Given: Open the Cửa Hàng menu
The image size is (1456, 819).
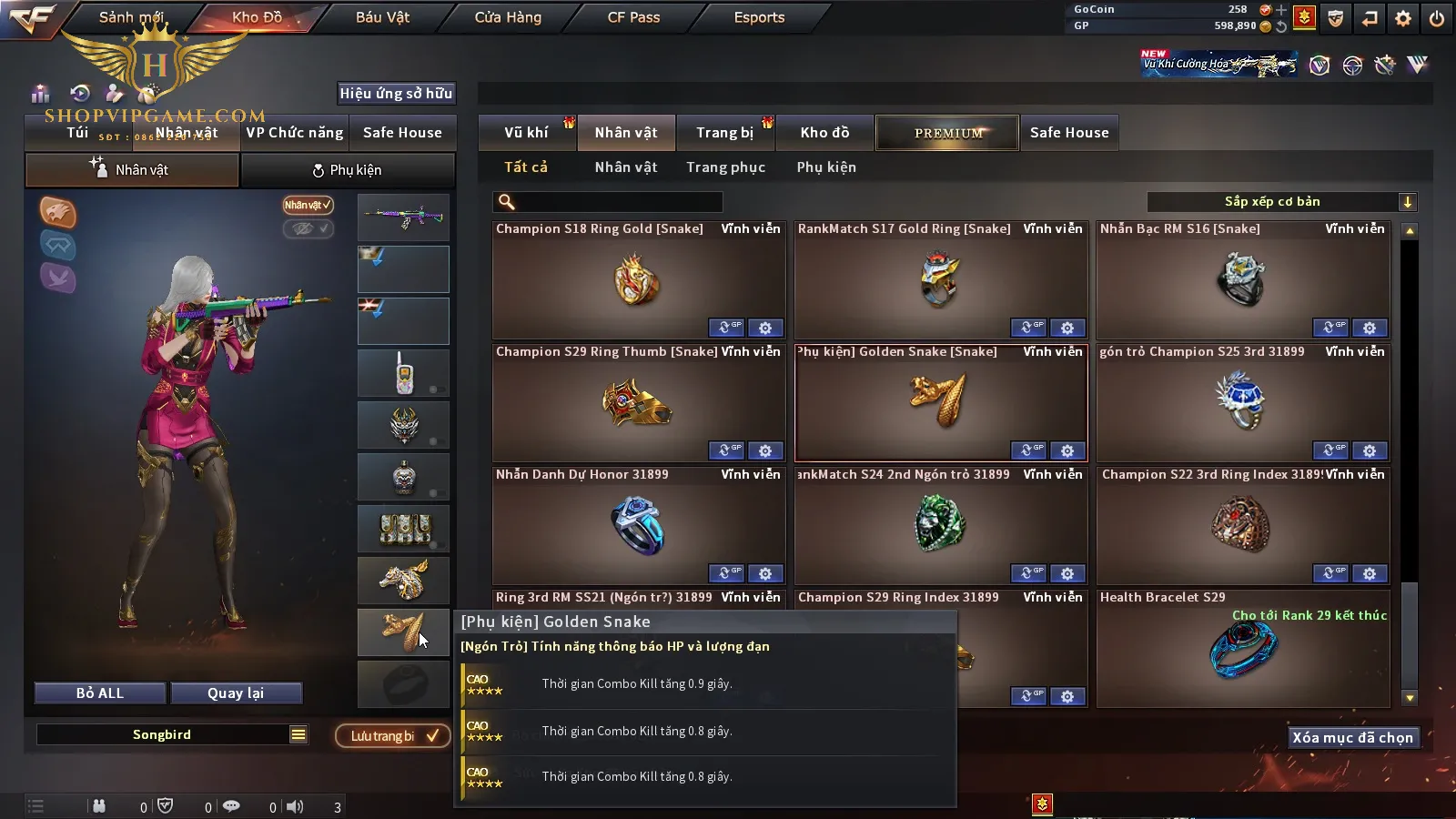Looking at the screenshot, I should coord(508,17).
